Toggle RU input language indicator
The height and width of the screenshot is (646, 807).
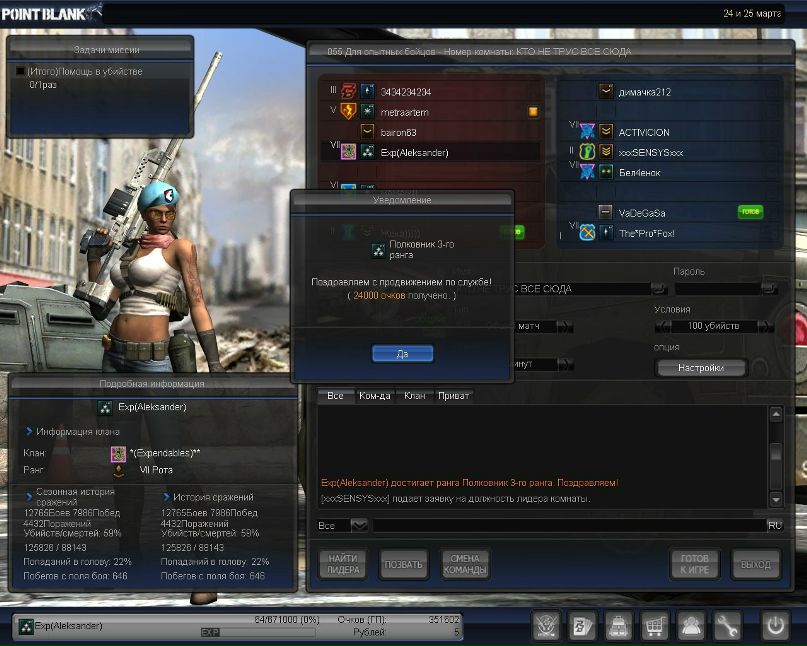pos(775,526)
